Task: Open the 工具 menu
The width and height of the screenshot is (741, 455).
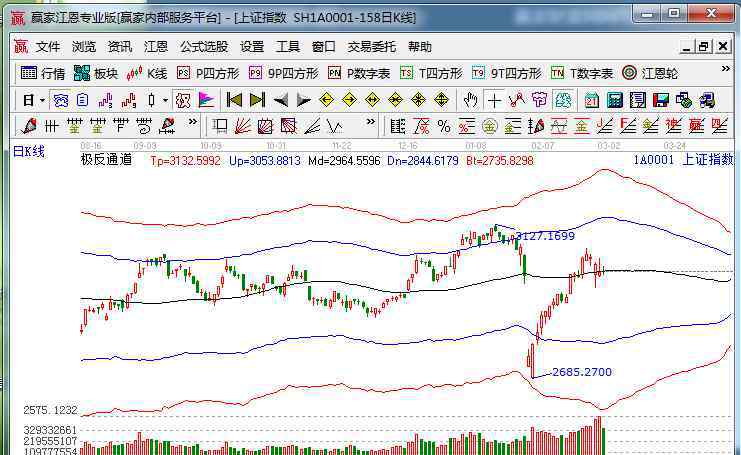Action: [x=288, y=47]
